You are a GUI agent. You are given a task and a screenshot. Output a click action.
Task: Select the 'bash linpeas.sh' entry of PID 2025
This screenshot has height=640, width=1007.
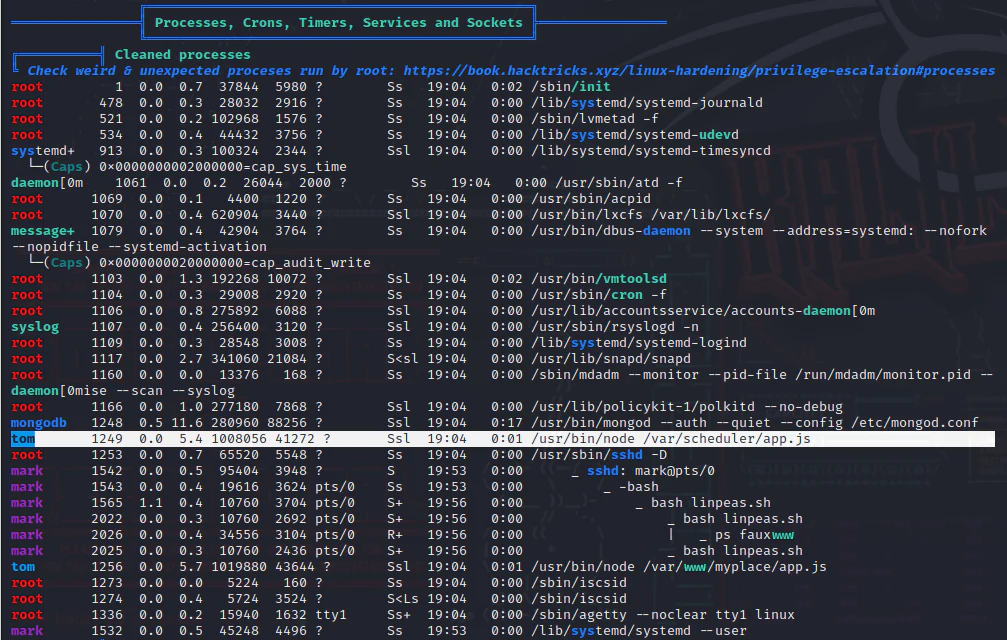[742, 551]
